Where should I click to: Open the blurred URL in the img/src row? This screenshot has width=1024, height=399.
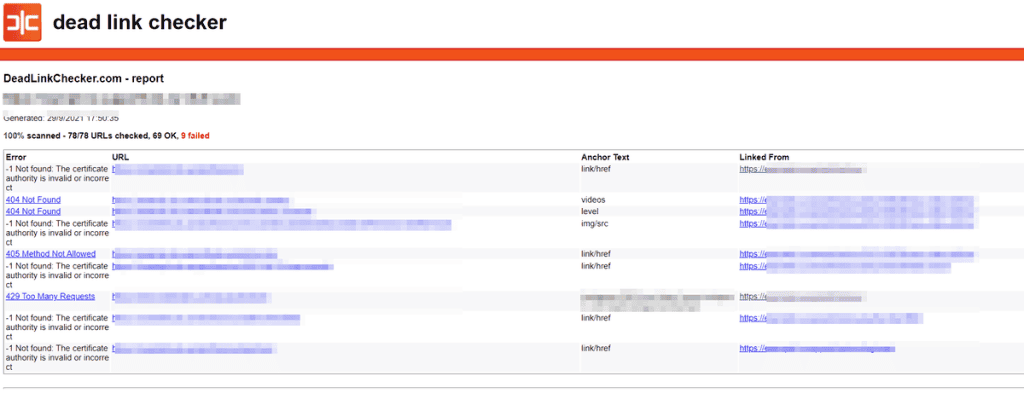281,224
